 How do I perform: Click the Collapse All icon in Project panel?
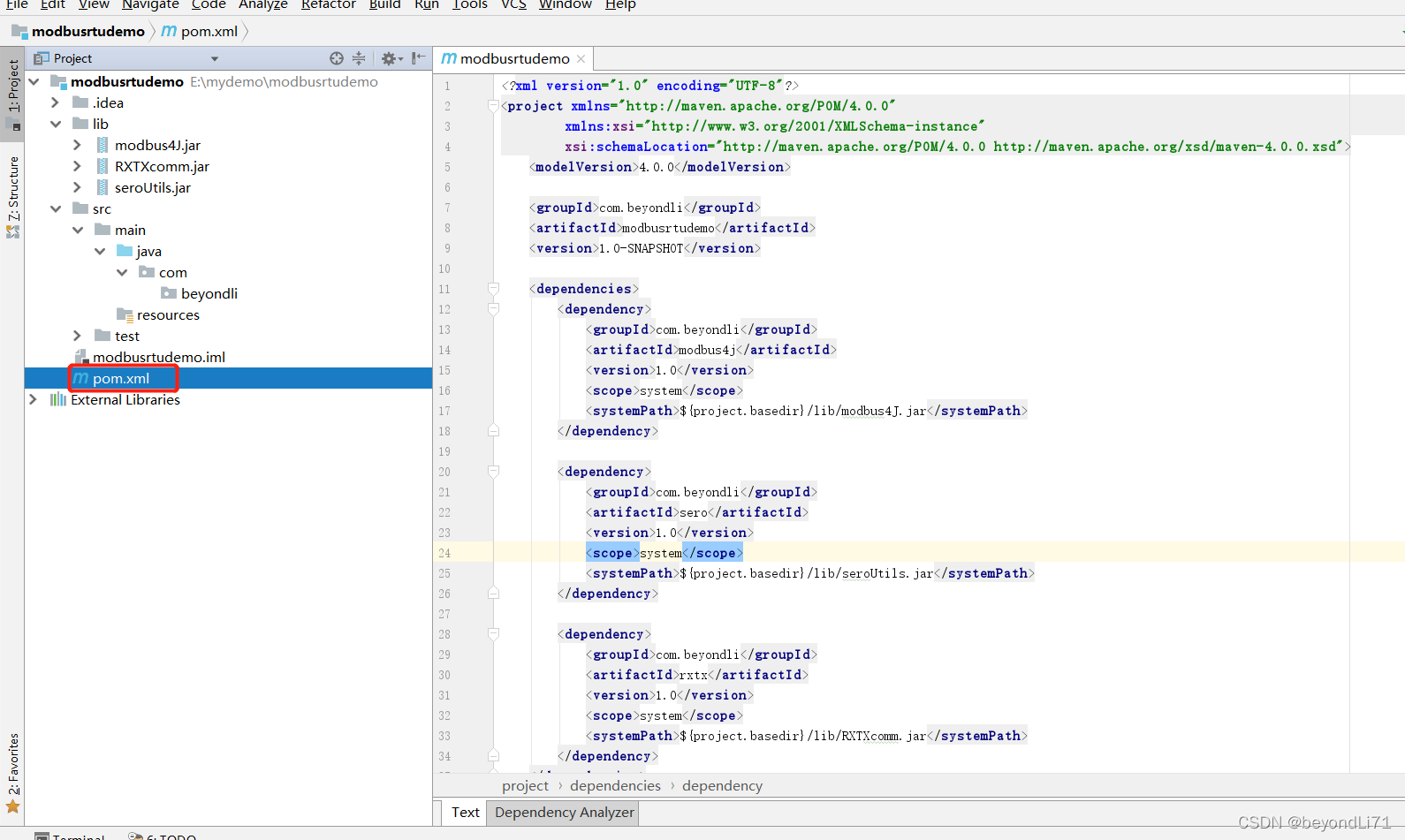pos(359,58)
